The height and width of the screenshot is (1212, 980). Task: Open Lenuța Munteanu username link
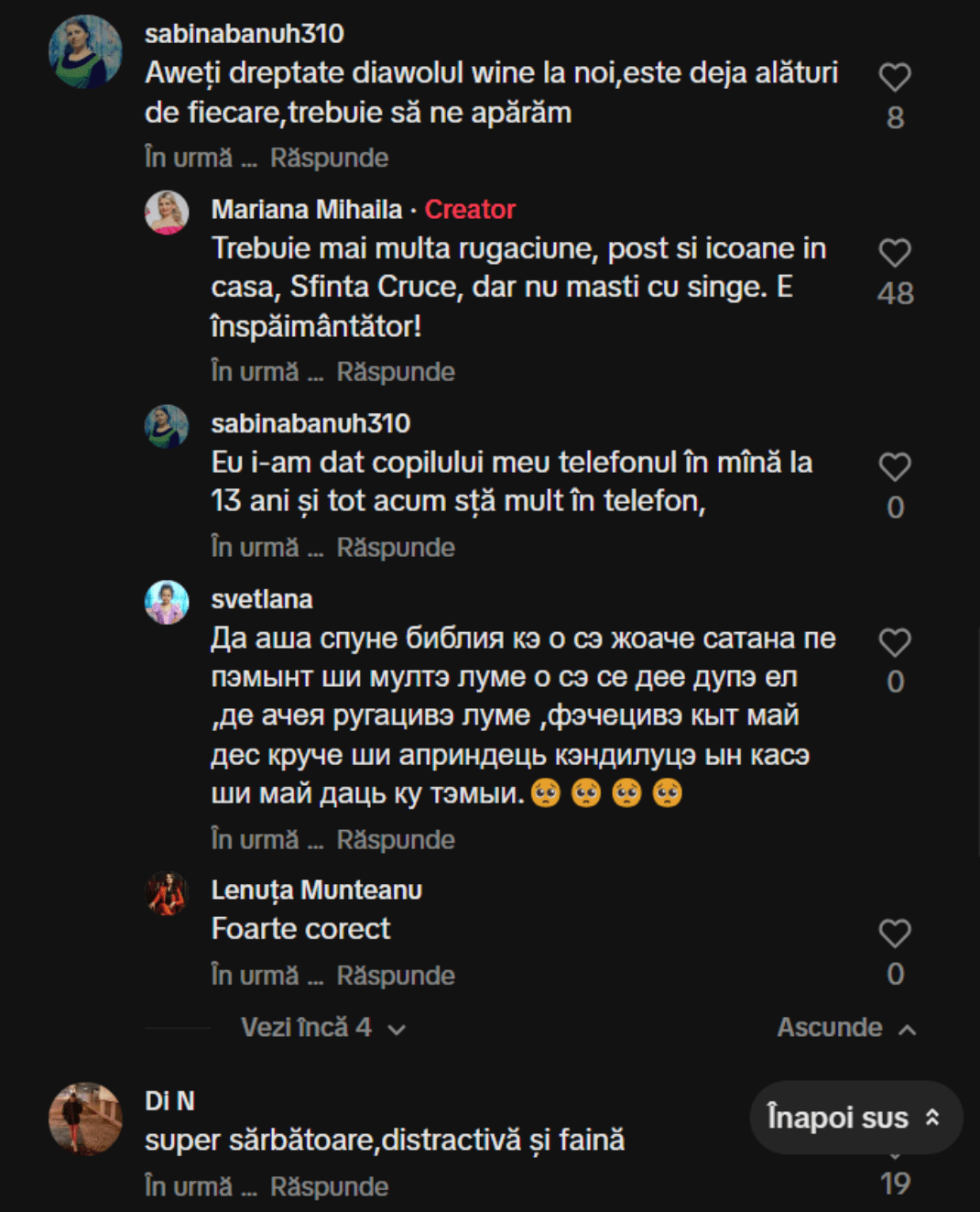pos(316,890)
